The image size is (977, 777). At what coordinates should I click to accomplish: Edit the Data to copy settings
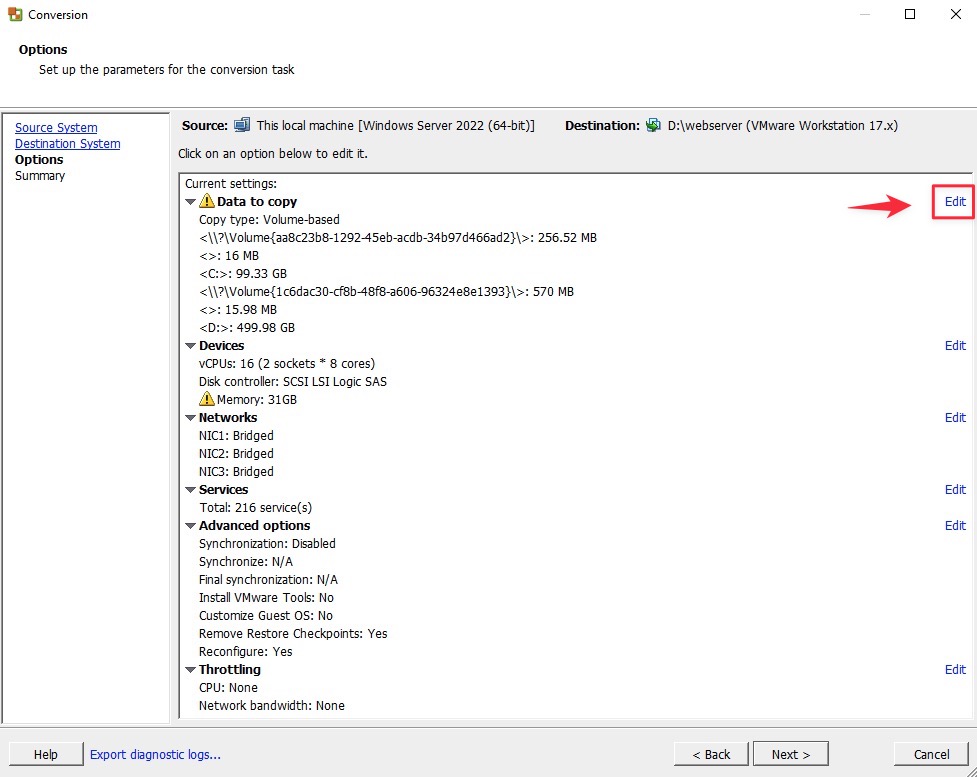click(x=955, y=201)
